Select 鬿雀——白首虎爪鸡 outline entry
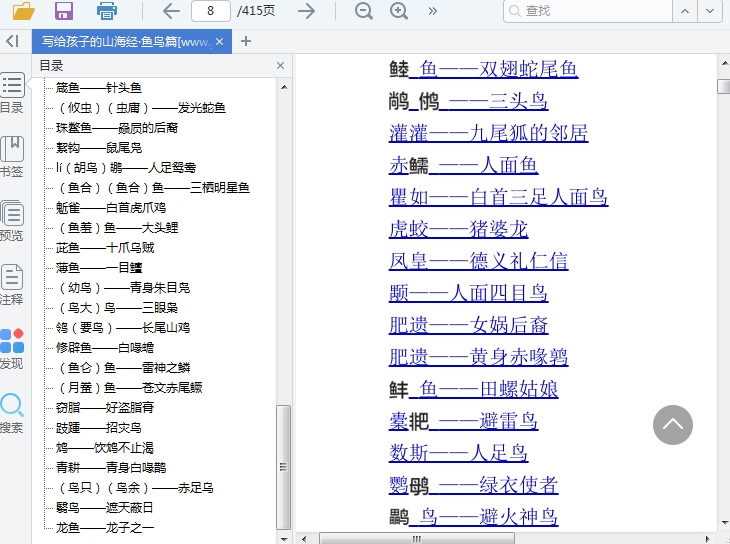730x544 pixels. (x=111, y=208)
